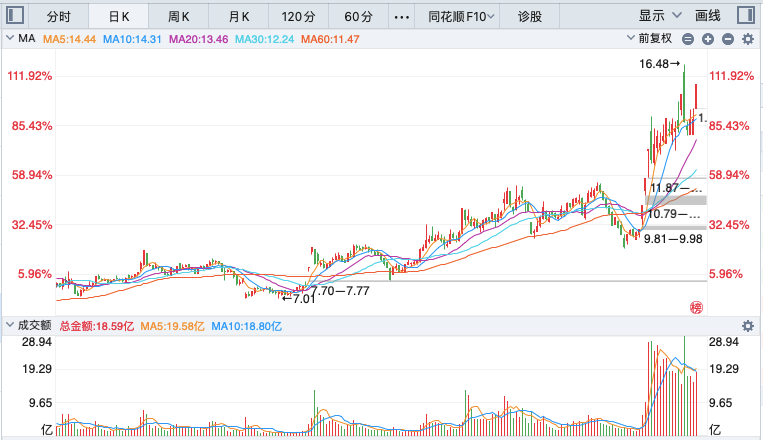Screen dimensions: 763x440
Task: Click the striped circle icon beside 前复权
Action: click(x=688, y=39)
